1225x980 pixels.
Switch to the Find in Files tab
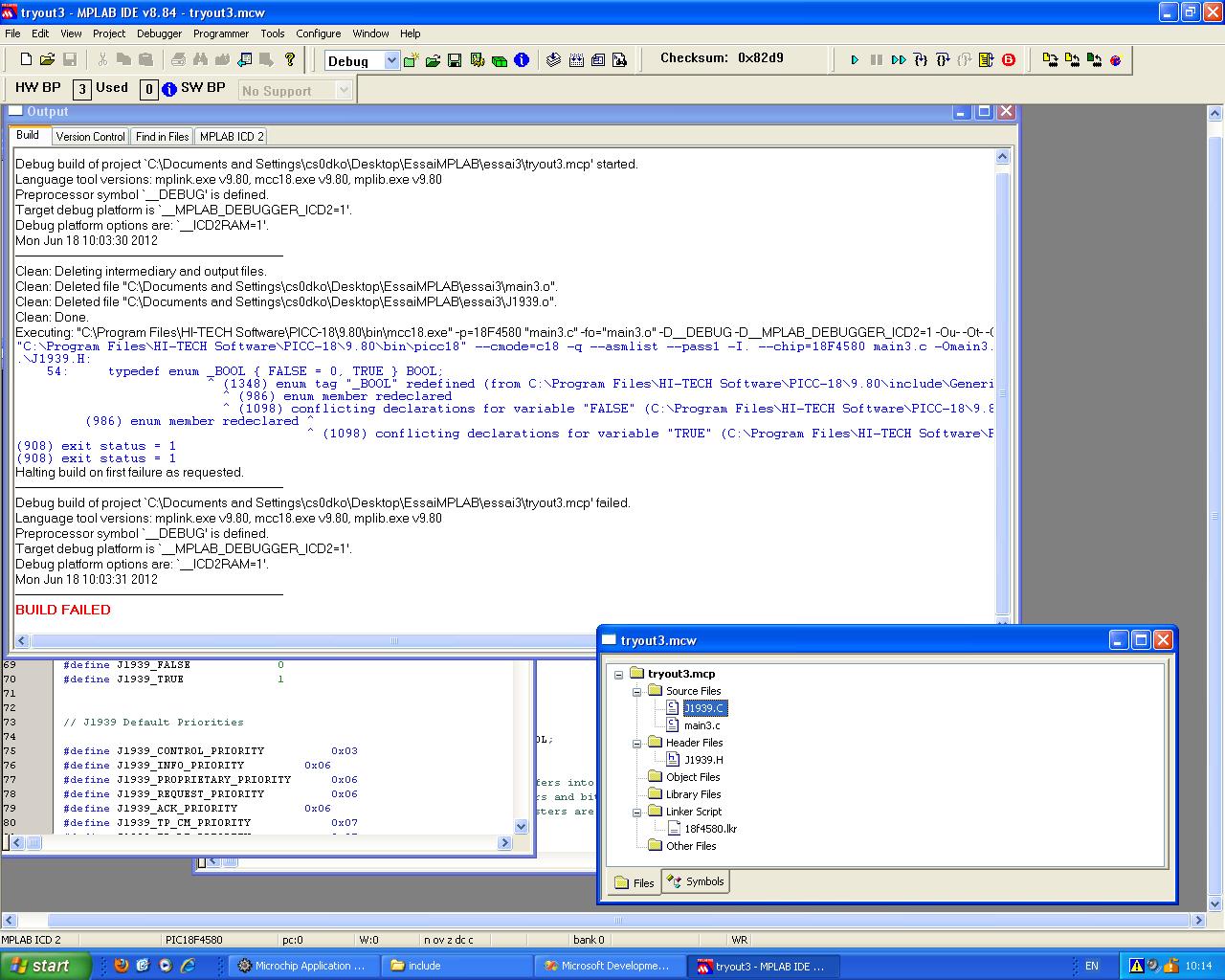coord(162,136)
